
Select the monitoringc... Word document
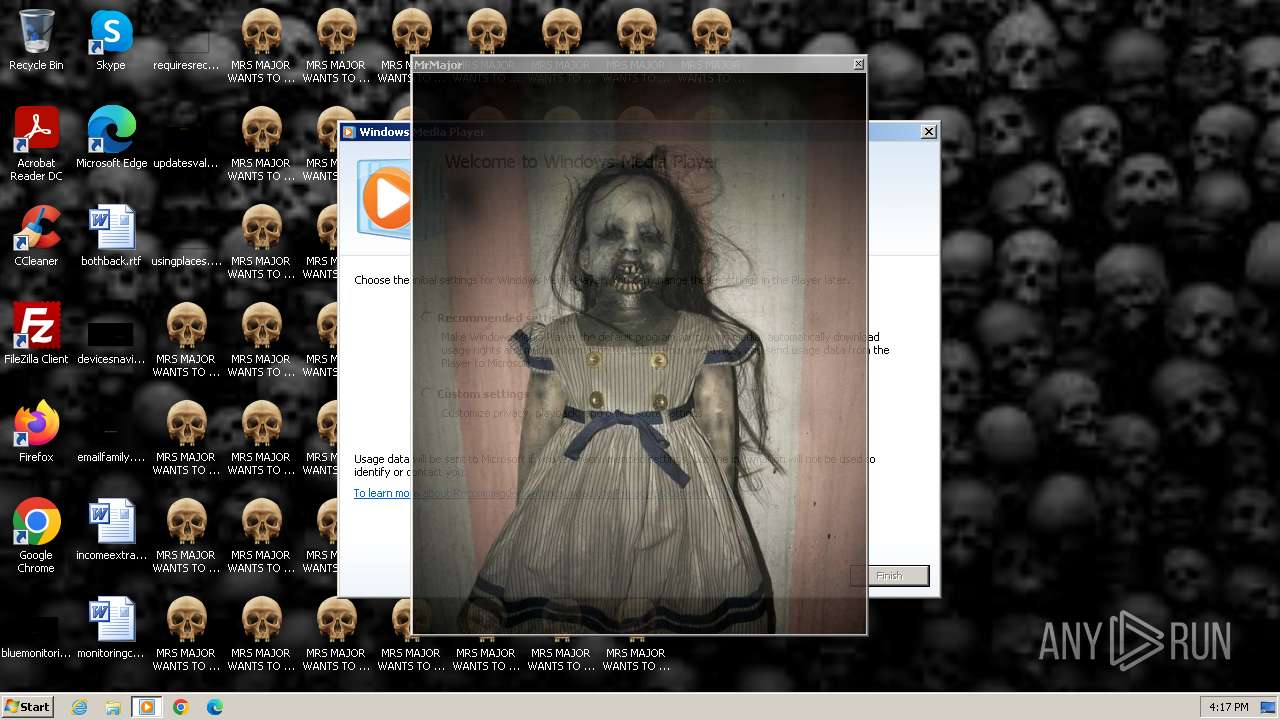(111, 628)
